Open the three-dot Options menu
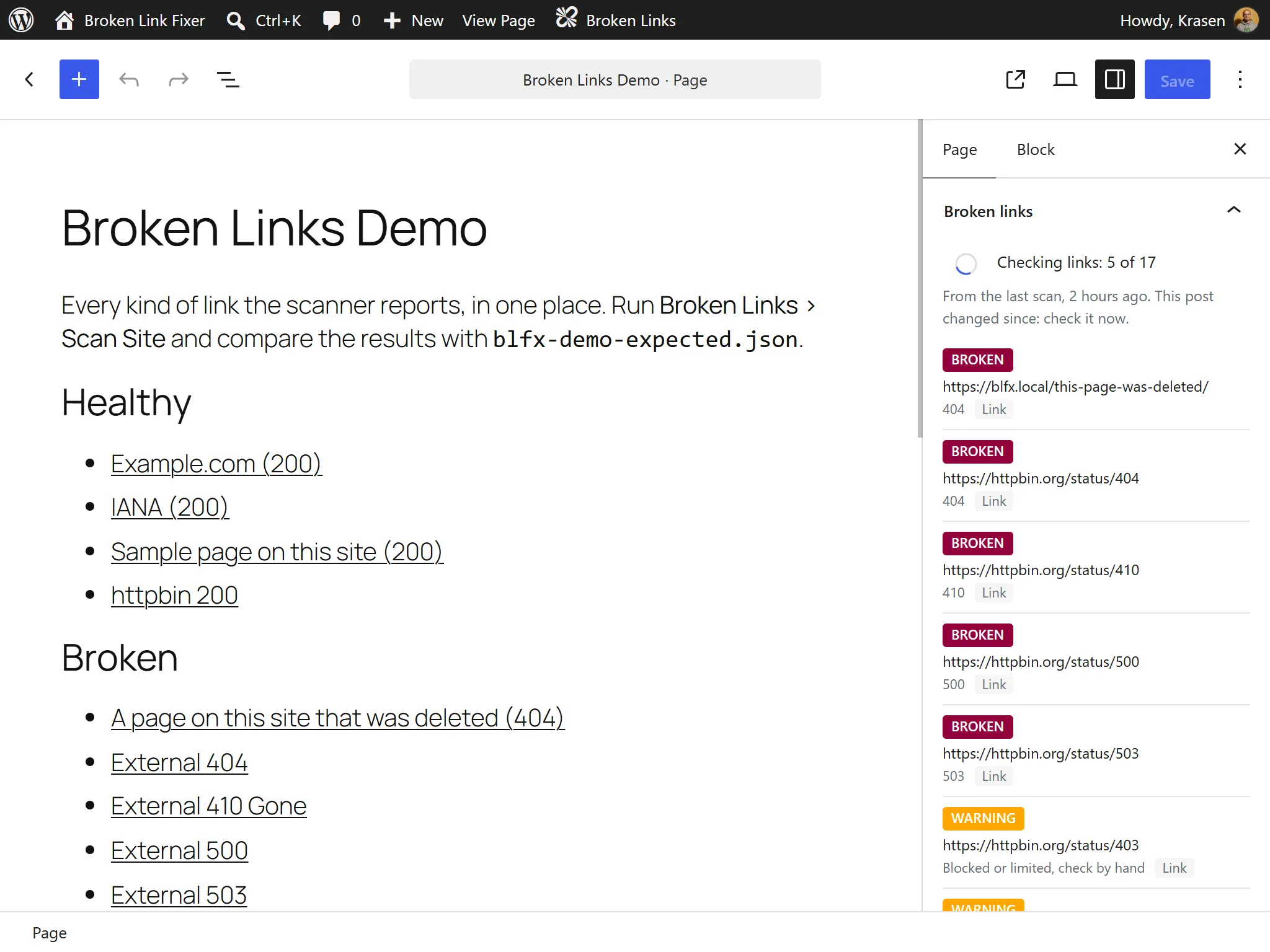 [x=1240, y=79]
